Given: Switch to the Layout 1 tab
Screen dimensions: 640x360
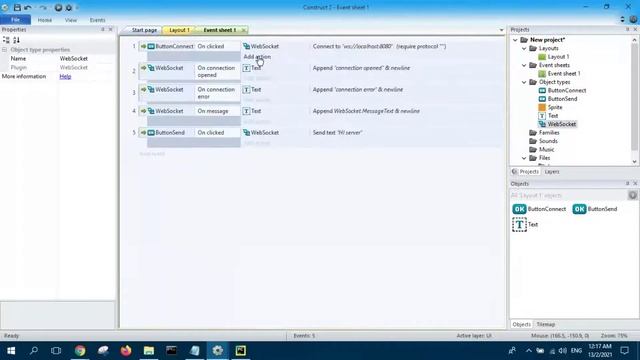Looking at the screenshot, I should 179,30.
